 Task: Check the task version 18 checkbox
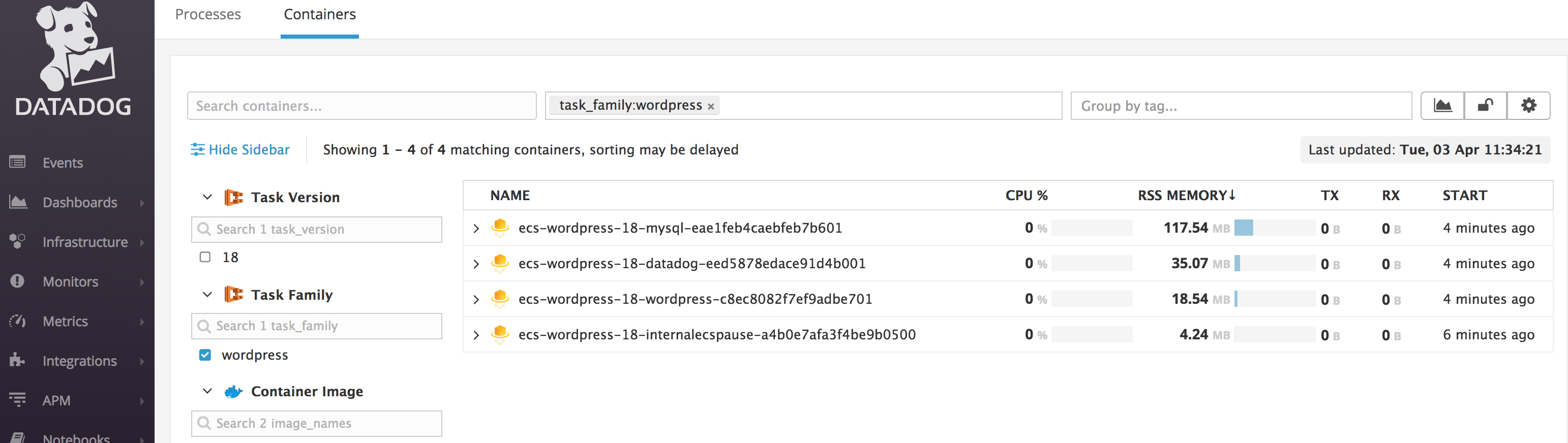(205, 258)
